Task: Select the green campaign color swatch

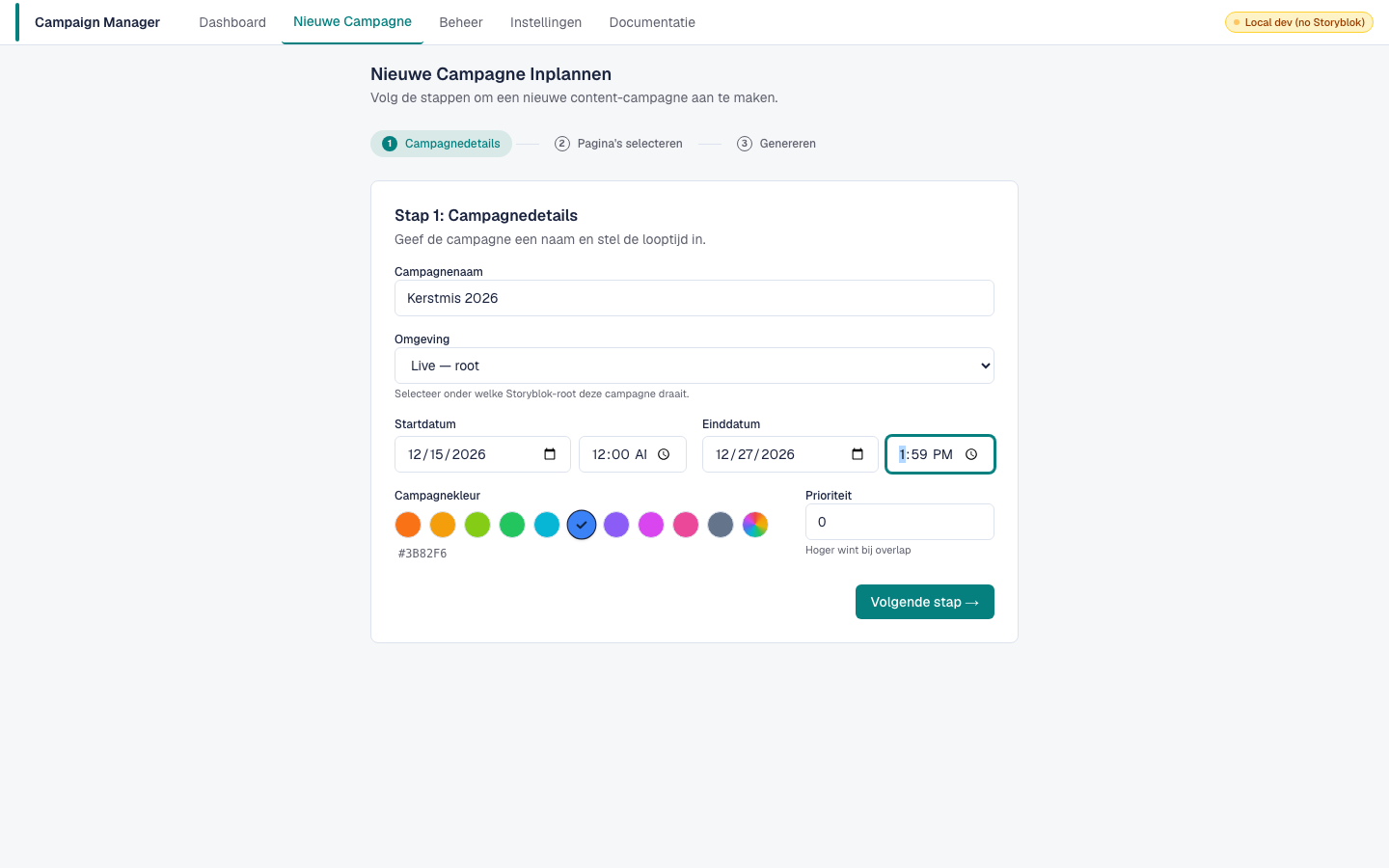Action: tap(512, 525)
